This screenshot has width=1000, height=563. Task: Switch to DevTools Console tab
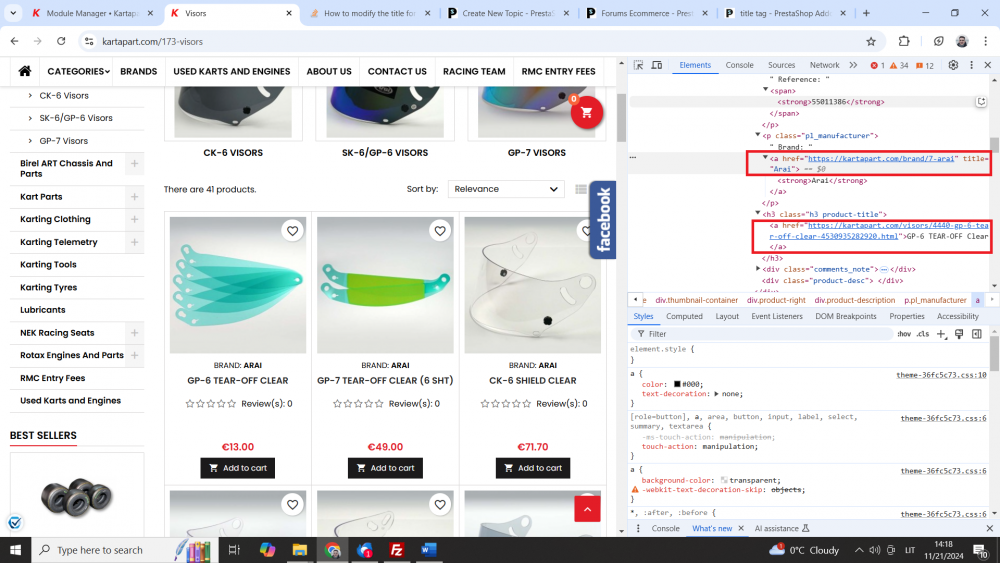(x=739, y=65)
